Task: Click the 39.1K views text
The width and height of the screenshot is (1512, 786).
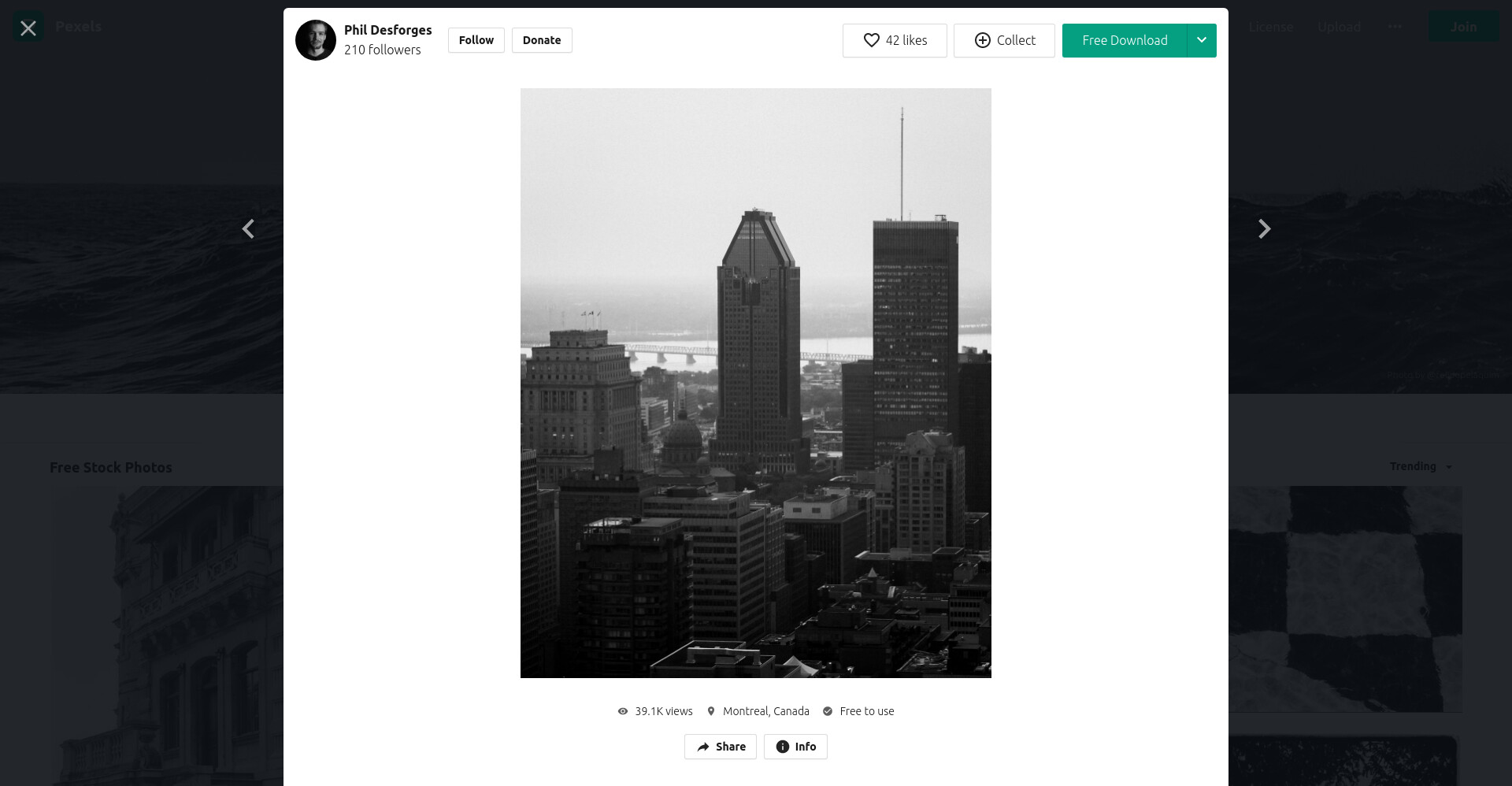Action: [x=664, y=711]
